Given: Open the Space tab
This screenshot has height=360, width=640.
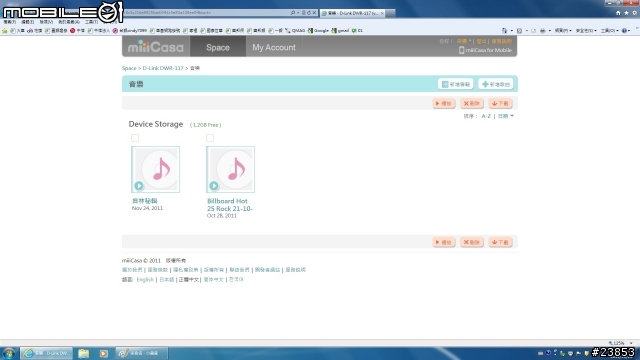Looking at the screenshot, I should tap(218, 47).
